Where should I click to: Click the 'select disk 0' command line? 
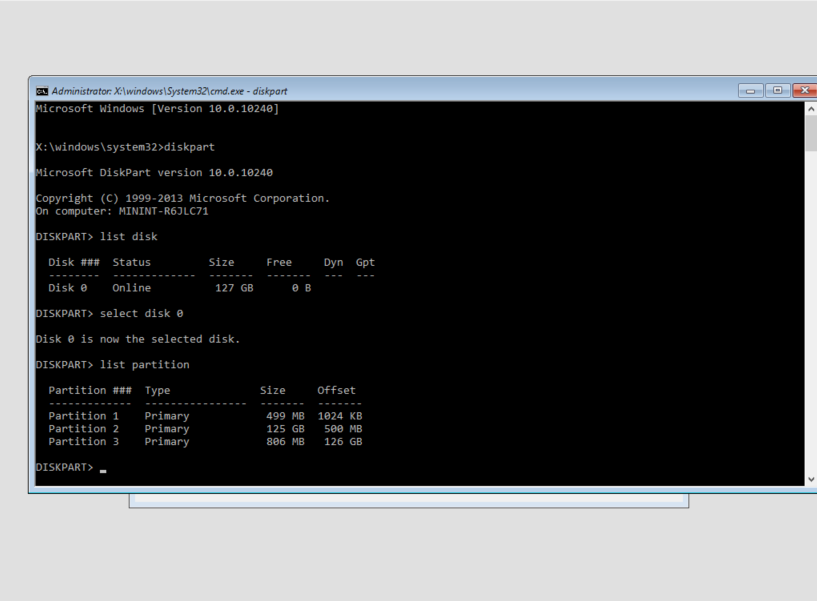pos(141,314)
